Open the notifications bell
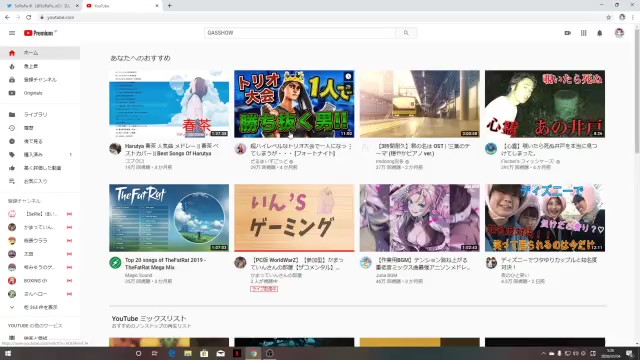This screenshot has height=360, width=640. tap(600, 33)
